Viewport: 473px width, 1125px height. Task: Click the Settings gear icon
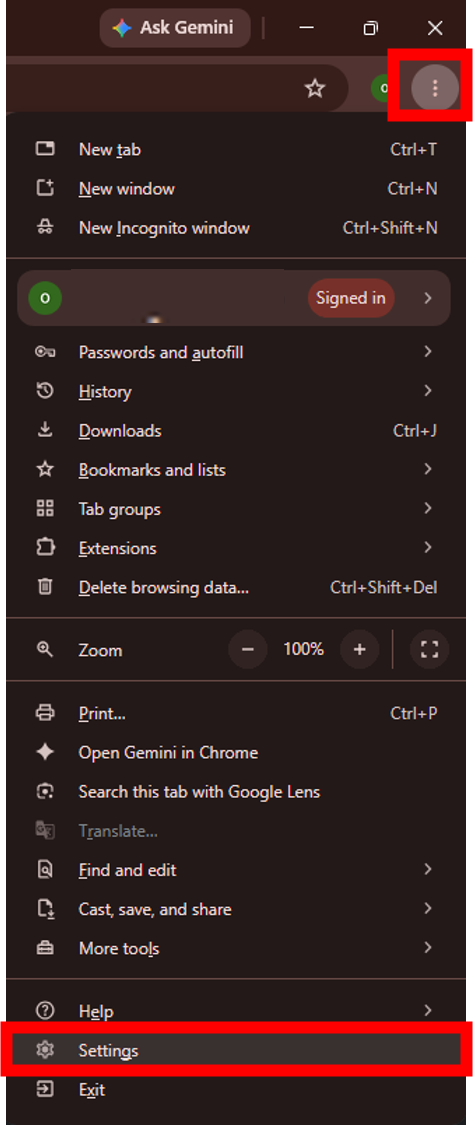pos(45,1050)
